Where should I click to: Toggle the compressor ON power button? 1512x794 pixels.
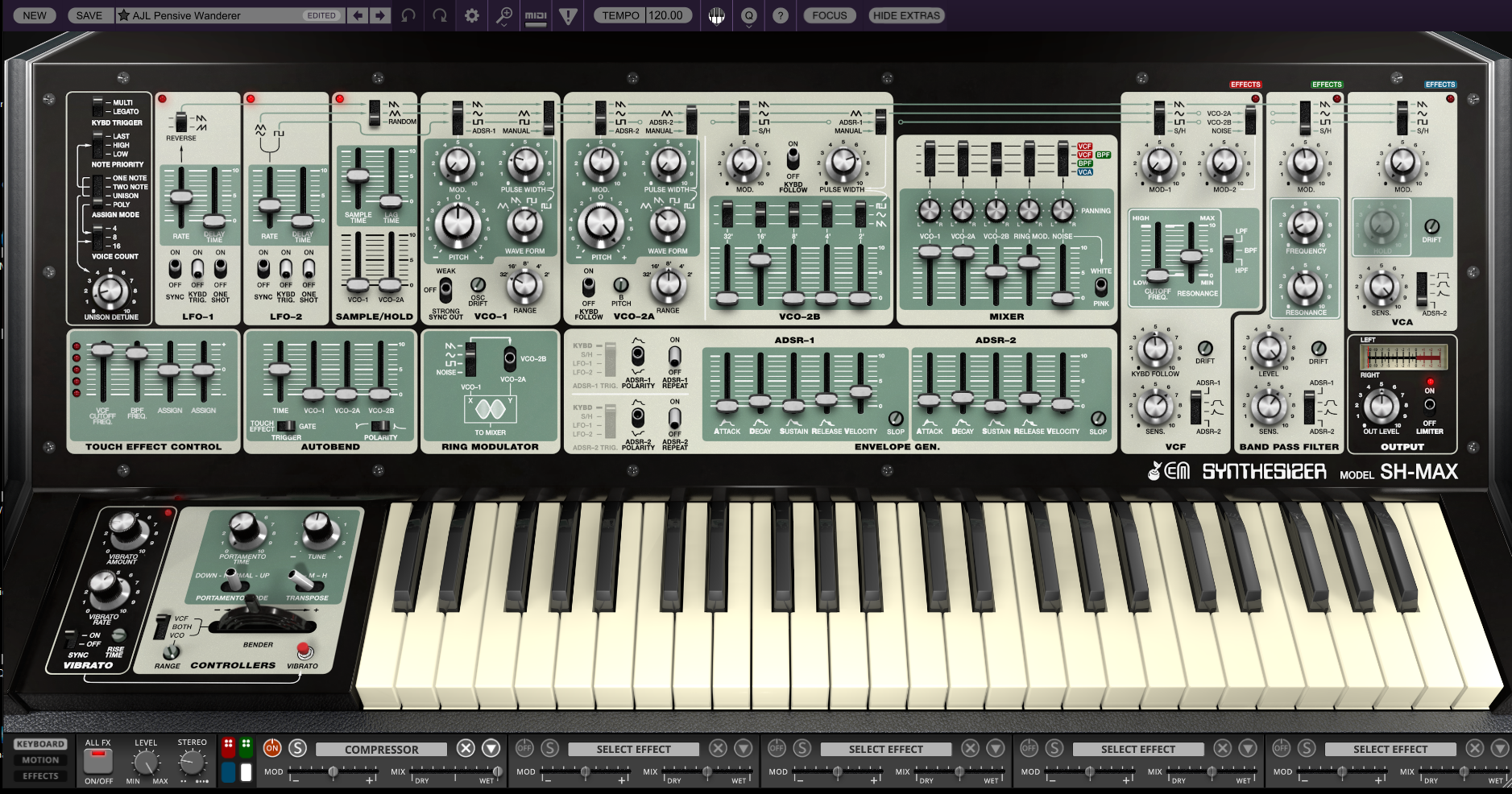[272, 748]
